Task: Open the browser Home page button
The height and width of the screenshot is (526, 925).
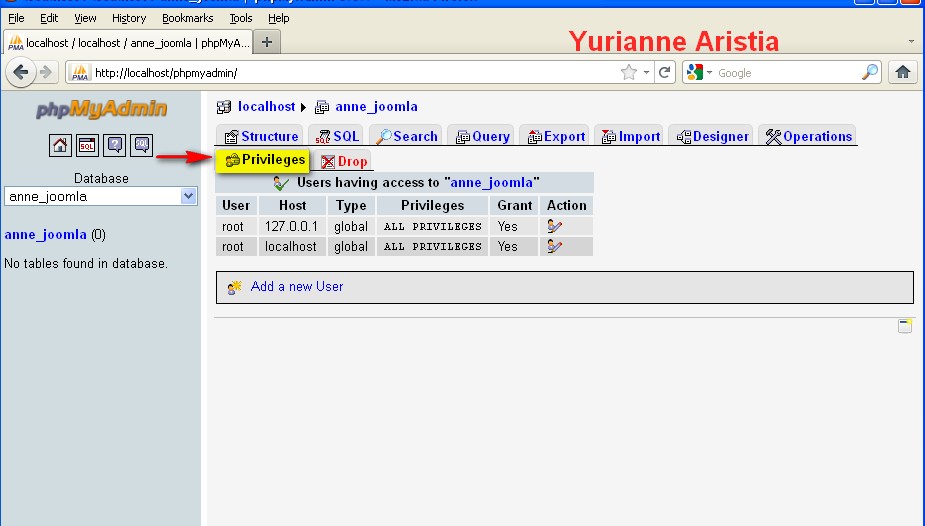Action: tap(903, 73)
